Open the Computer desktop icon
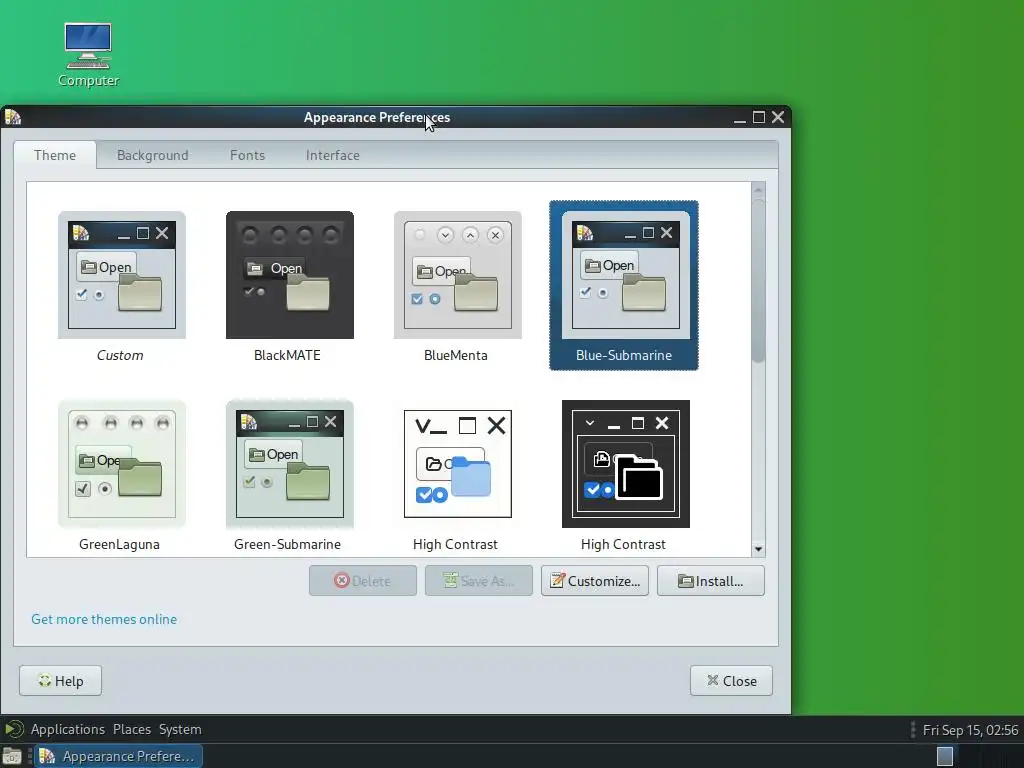The image size is (1024, 768). coord(88,55)
